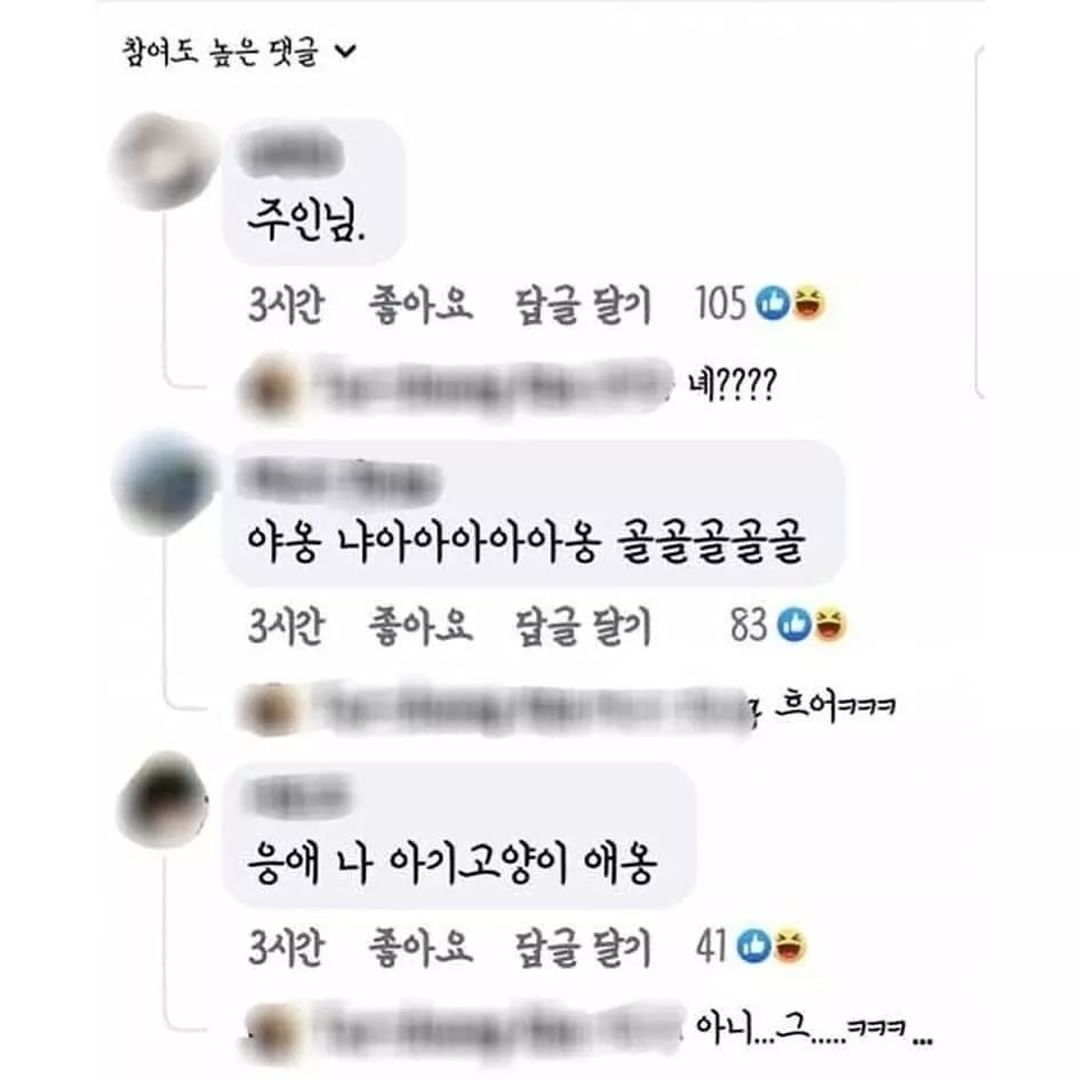Open the profile picture of the 주인님. commenter

[x=163, y=161]
